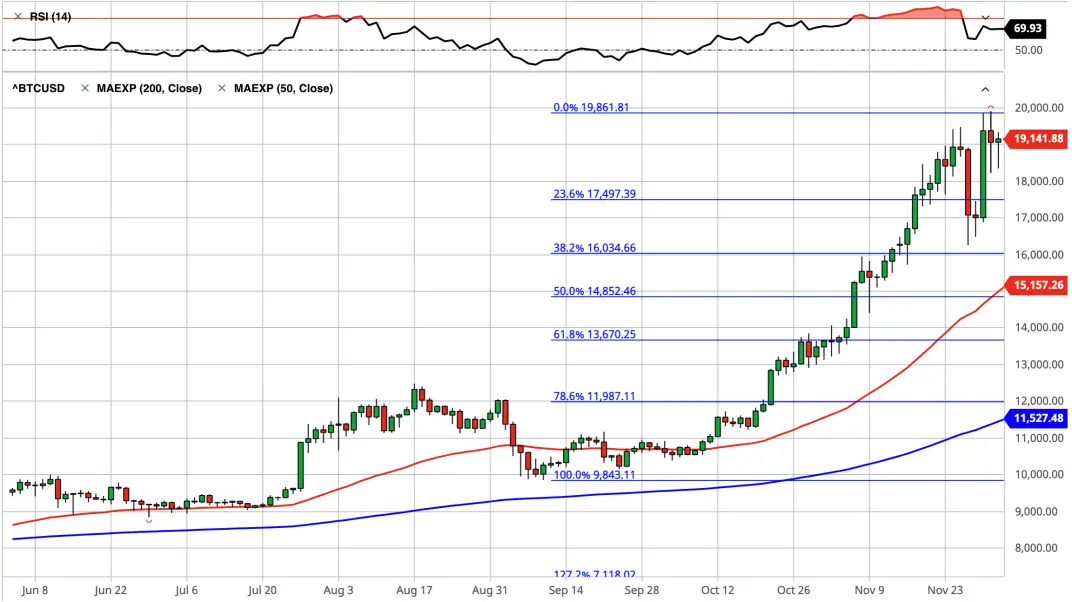
Task: Select the 50.0% 14,852.46 Fibonacci level
Action: point(594,291)
